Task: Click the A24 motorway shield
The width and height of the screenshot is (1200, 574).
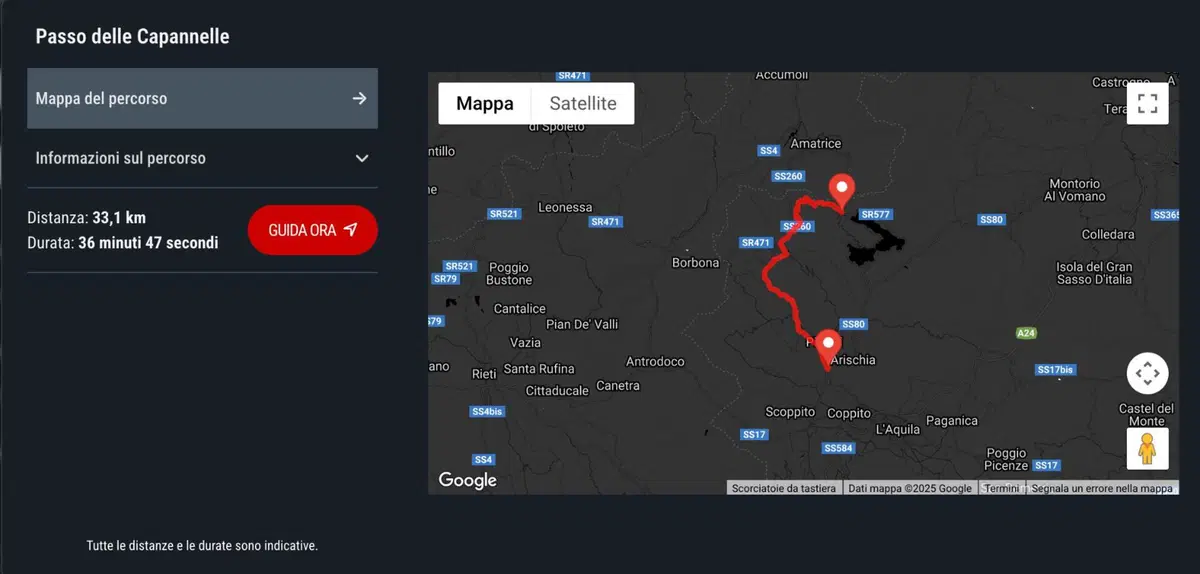Action: point(1025,332)
